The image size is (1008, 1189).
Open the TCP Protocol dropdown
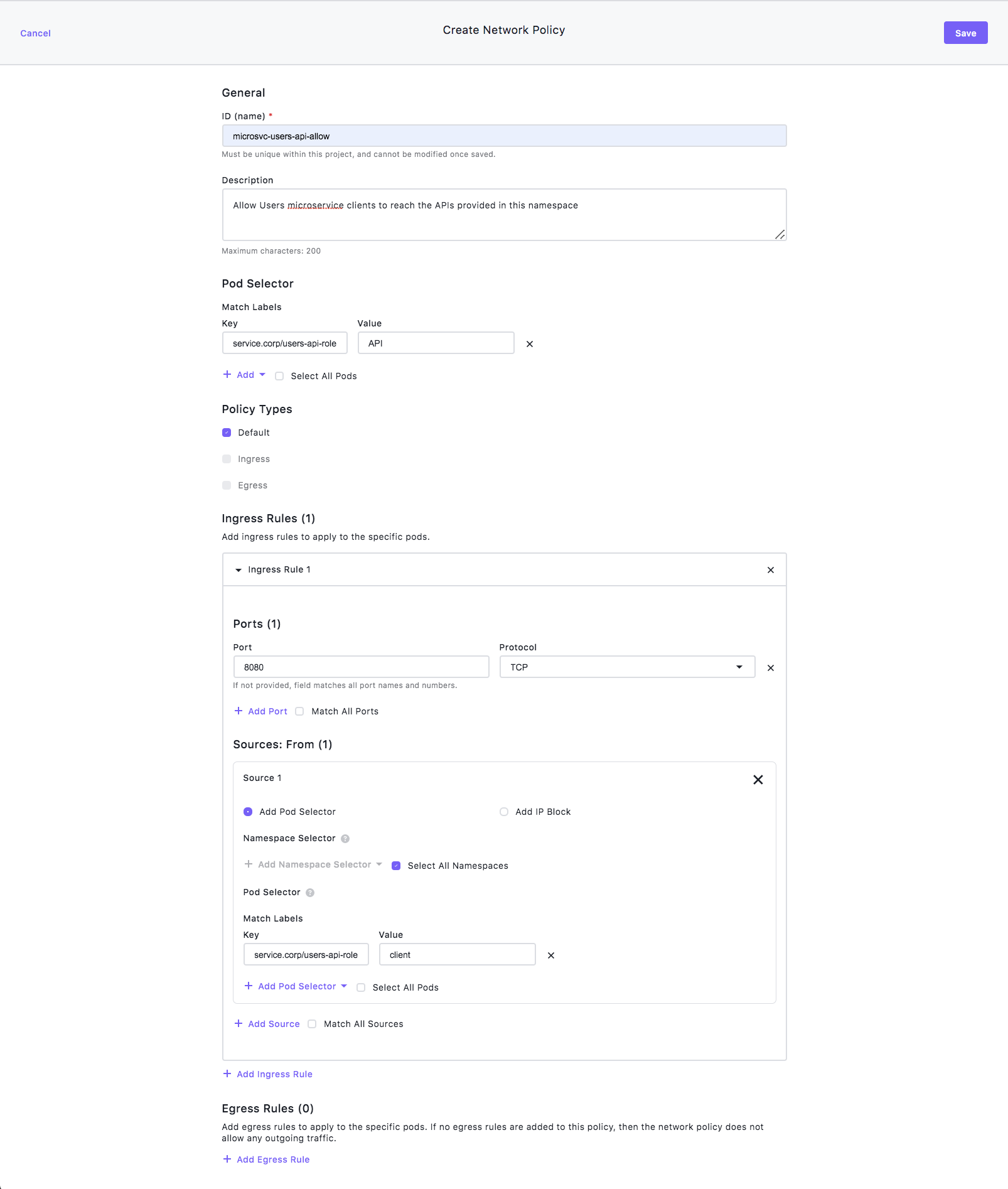click(627, 667)
